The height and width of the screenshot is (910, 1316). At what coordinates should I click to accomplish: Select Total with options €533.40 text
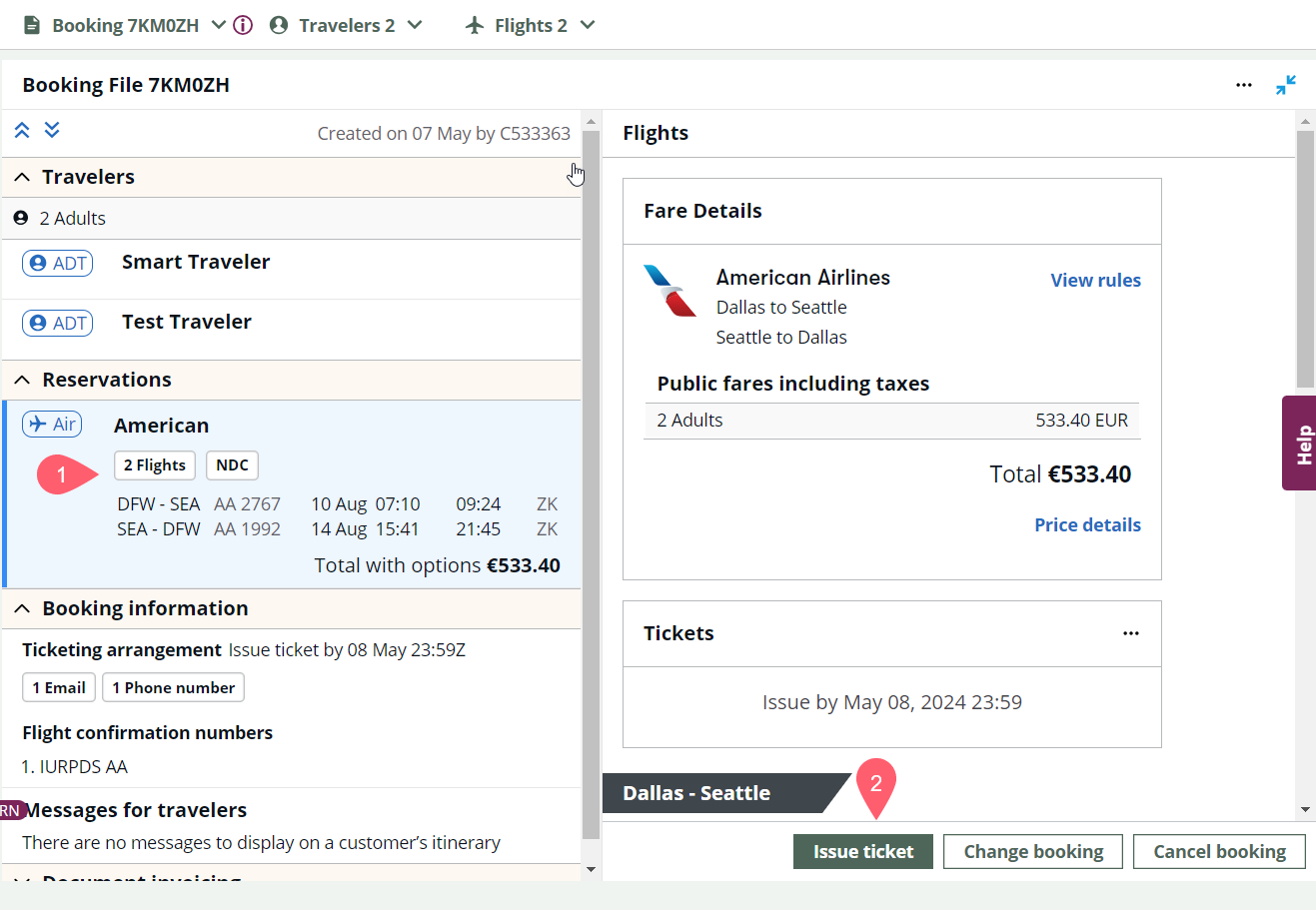[x=437, y=565]
